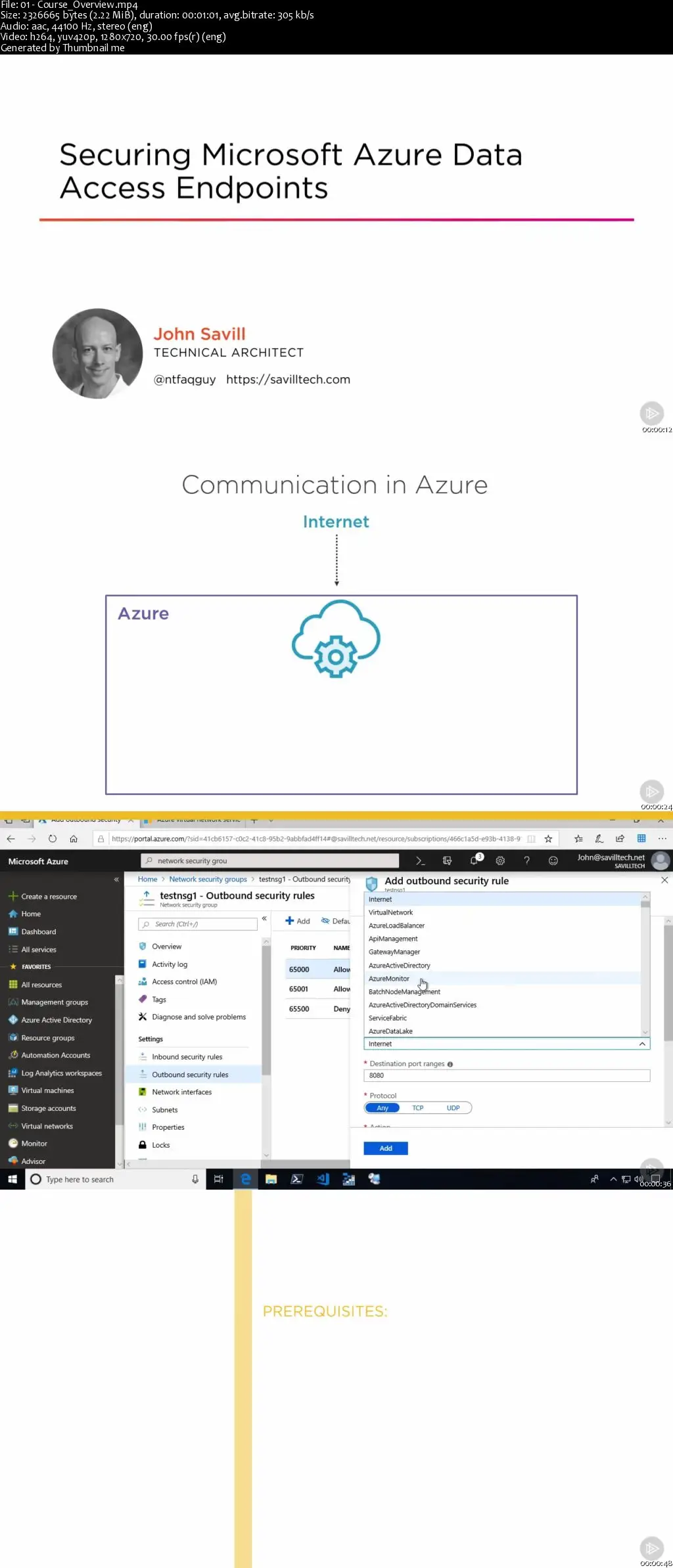The width and height of the screenshot is (673, 1568).
Task: Click the Windows Type here to search box
Action: point(116,1178)
